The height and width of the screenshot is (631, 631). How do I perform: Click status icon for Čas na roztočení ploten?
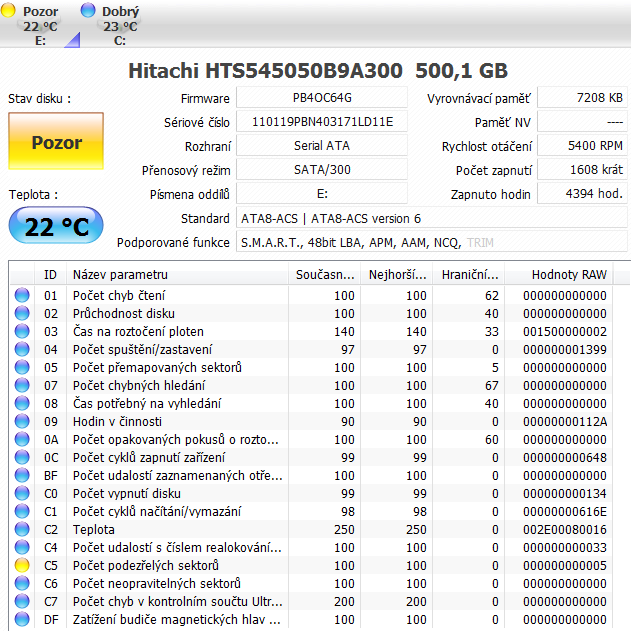pyautogui.click(x=22, y=331)
